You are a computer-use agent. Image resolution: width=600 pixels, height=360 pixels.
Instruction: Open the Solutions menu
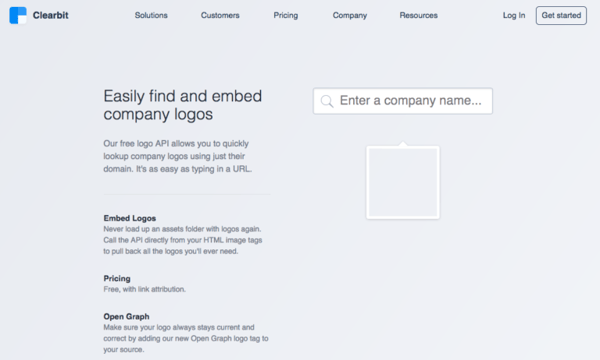[151, 15]
